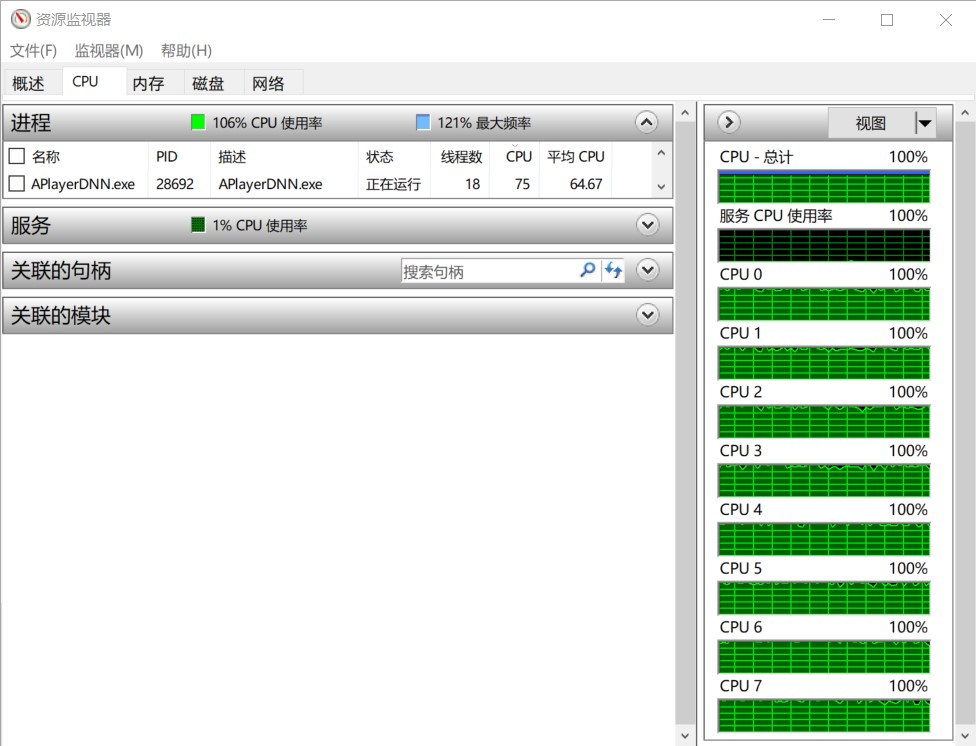Viewport: 976px width, 746px height.
Task: Expand the 关联的句柄 section
Action: point(647,270)
